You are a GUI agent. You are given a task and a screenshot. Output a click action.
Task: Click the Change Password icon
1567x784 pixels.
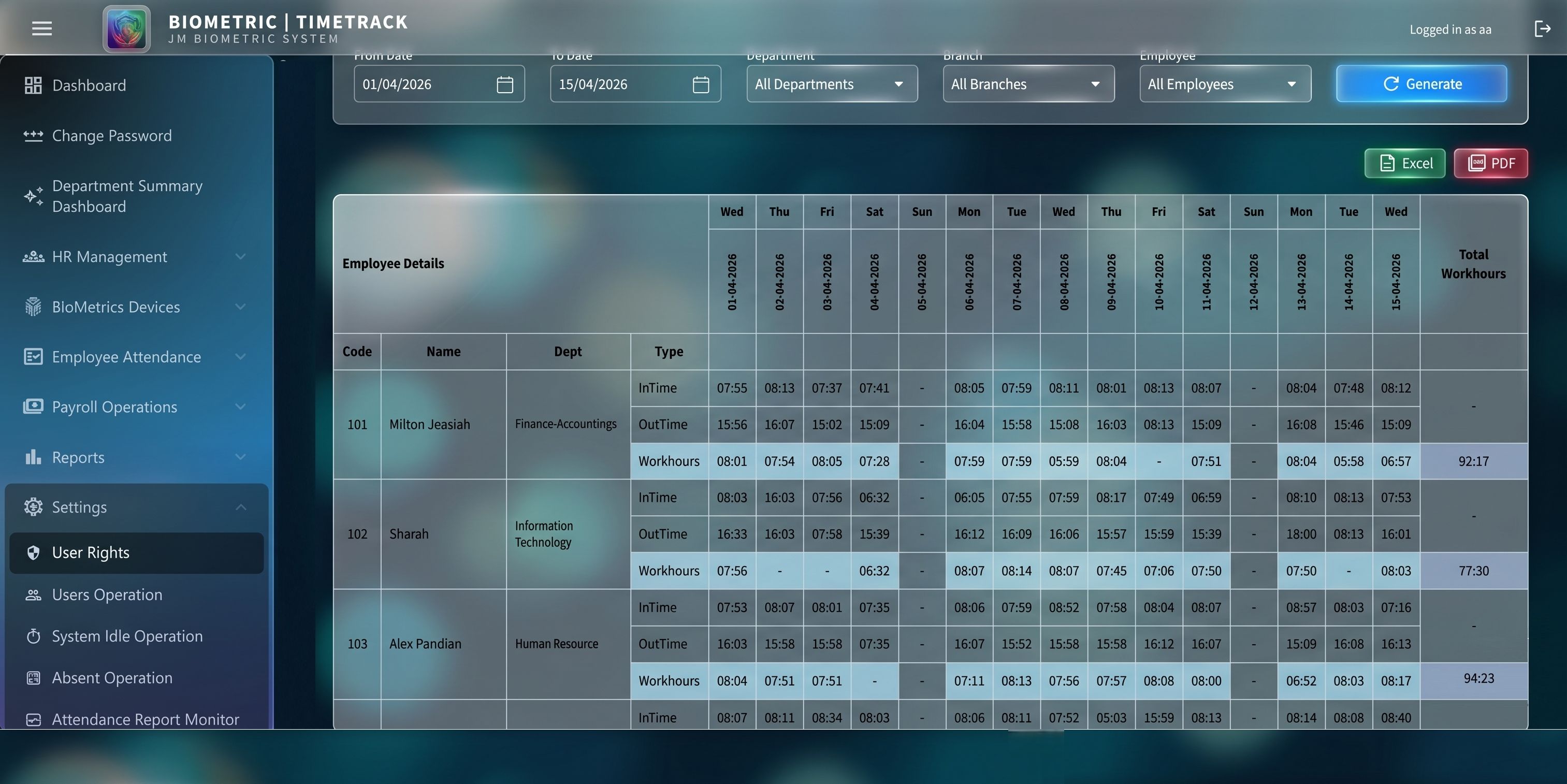tap(33, 135)
